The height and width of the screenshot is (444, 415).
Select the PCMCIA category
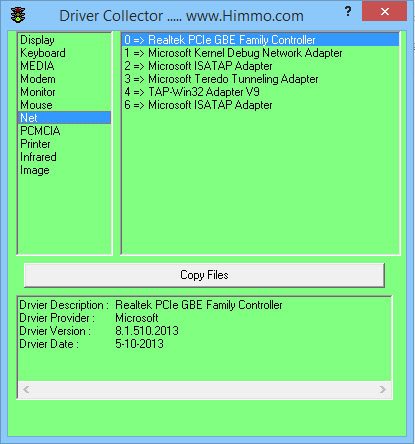point(64,131)
